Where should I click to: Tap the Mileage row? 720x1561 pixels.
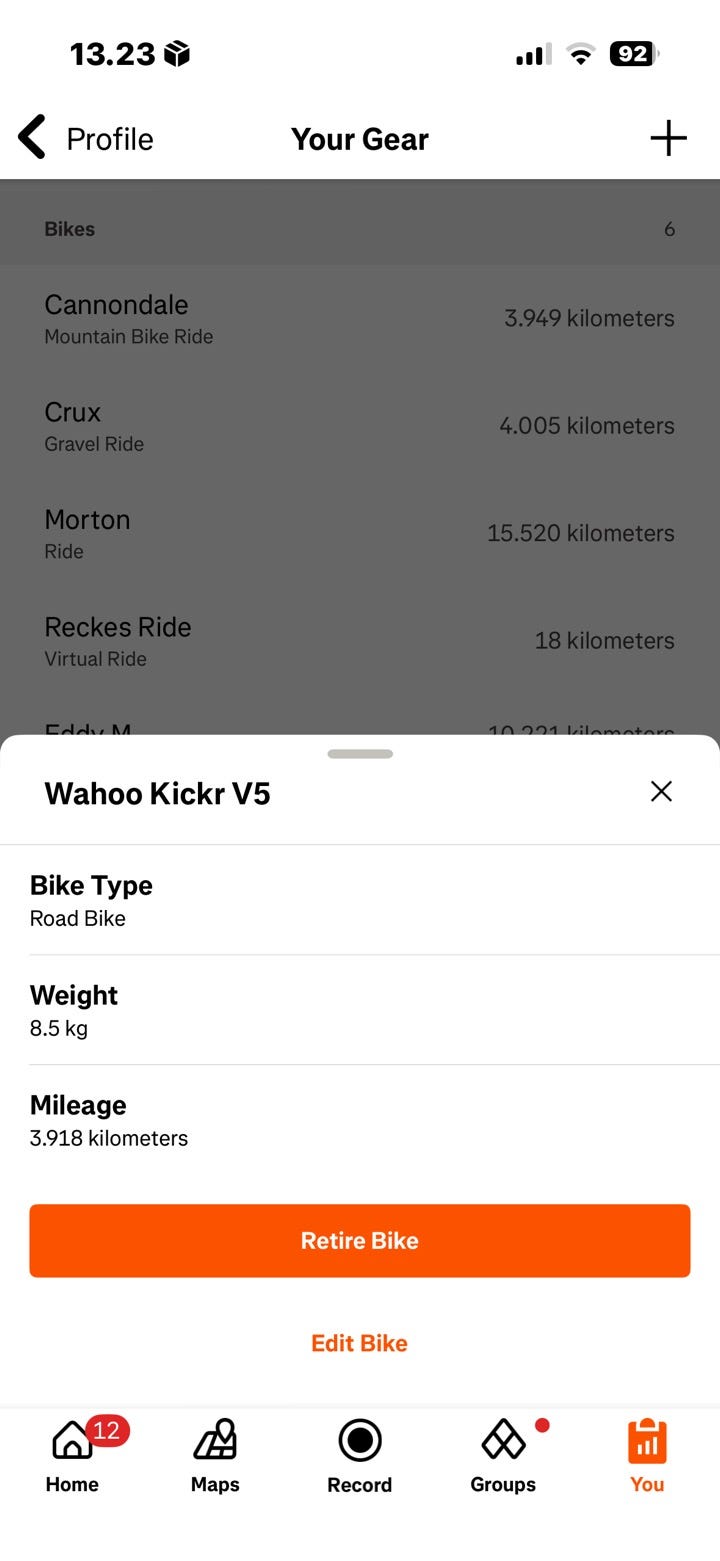(360, 1120)
